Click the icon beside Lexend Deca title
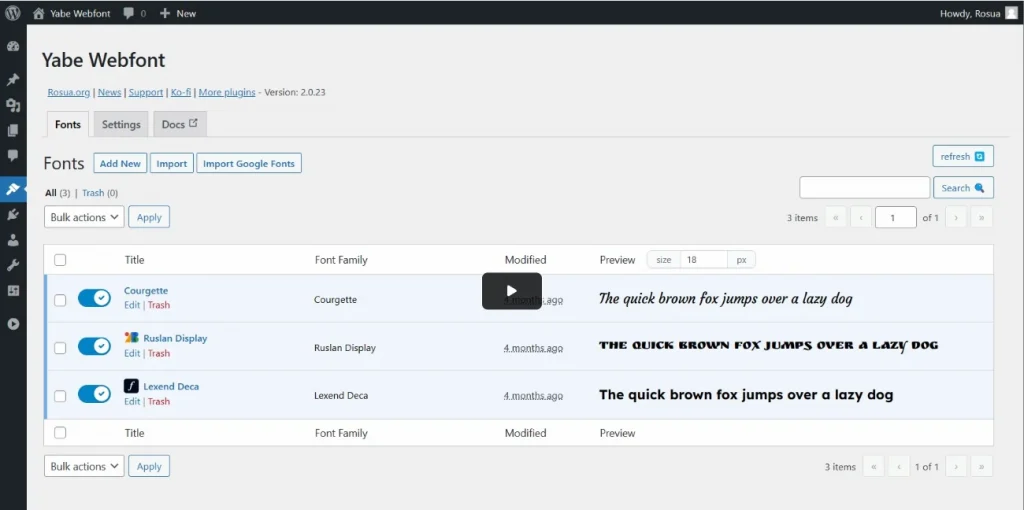 [131, 386]
